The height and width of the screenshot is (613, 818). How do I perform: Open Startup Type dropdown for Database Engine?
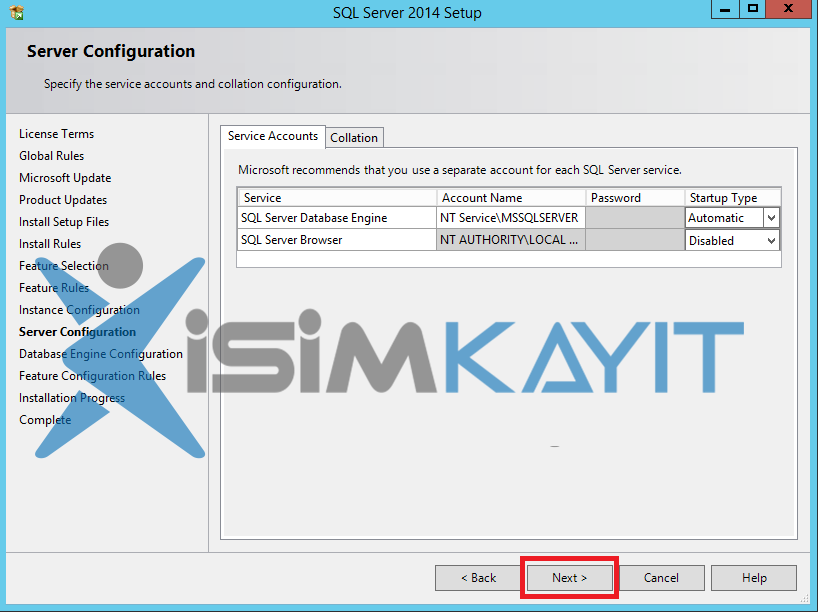point(771,218)
